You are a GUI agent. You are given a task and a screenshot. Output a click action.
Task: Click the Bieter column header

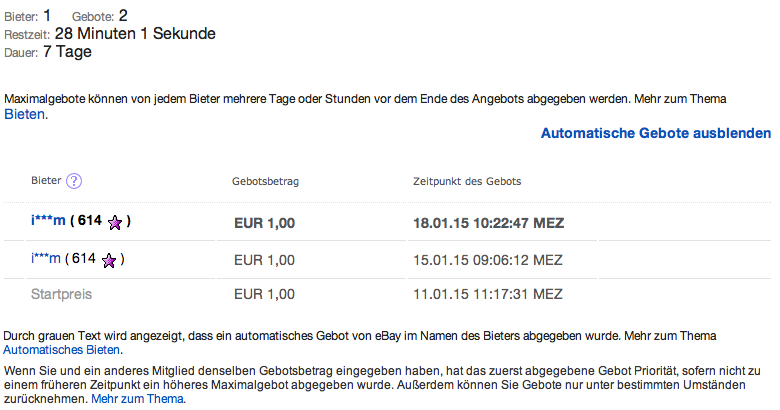(x=46, y=181)
